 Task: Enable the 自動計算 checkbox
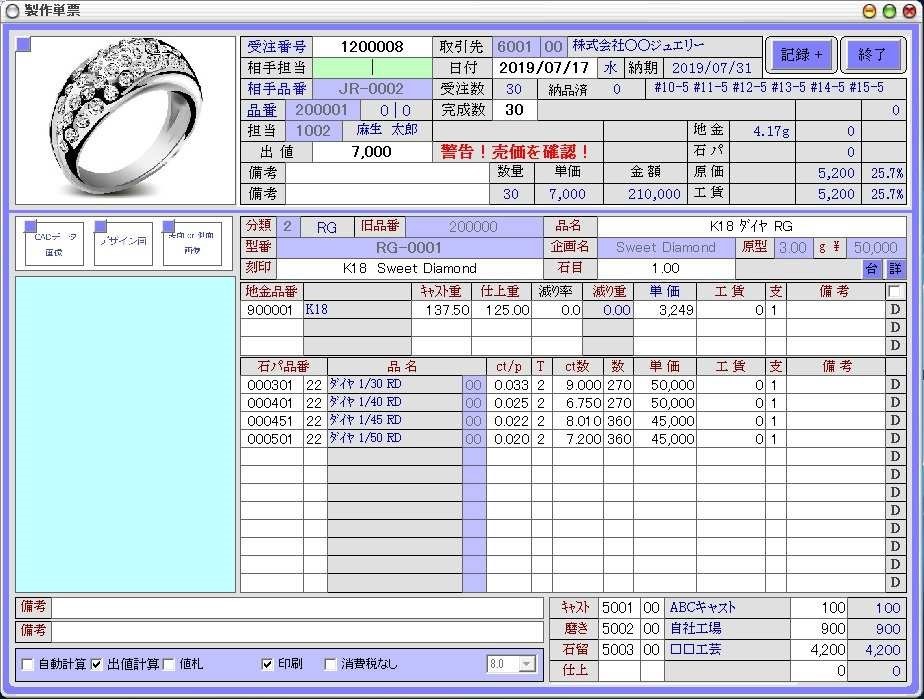click(x=28, y=664)
